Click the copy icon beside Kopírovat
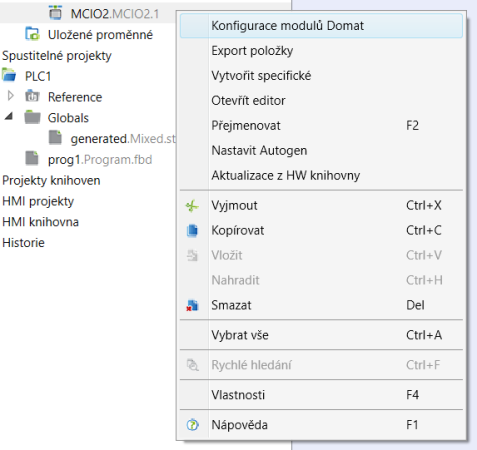The height and width of the screenshot is (450, 477). (x=192, y=230)
